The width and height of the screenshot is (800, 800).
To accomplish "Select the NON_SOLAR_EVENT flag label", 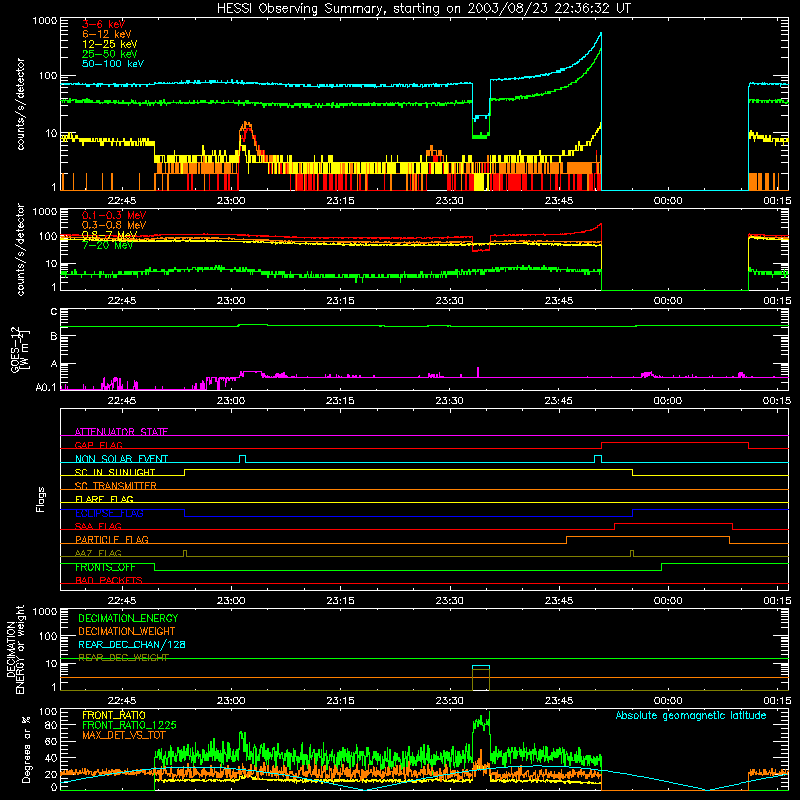I will [x=121, y=459].
